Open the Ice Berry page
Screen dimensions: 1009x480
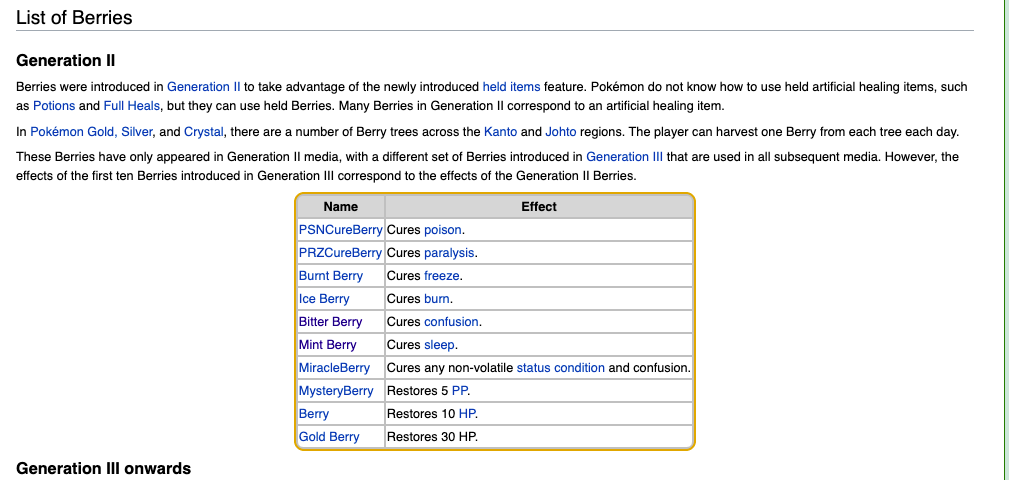(x=324, y=299)
